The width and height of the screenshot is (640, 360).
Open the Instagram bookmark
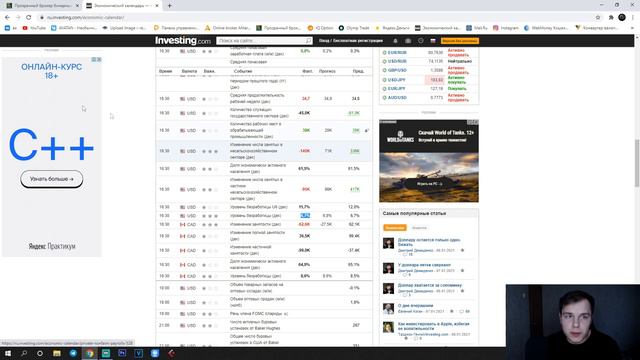(x=506, y=28)
